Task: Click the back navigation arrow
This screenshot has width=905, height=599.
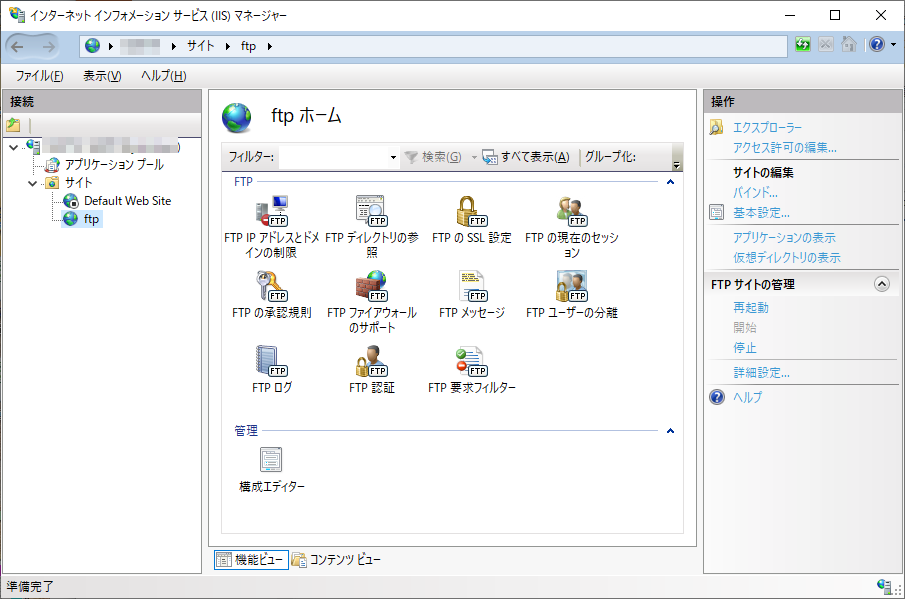Action: 18,47
